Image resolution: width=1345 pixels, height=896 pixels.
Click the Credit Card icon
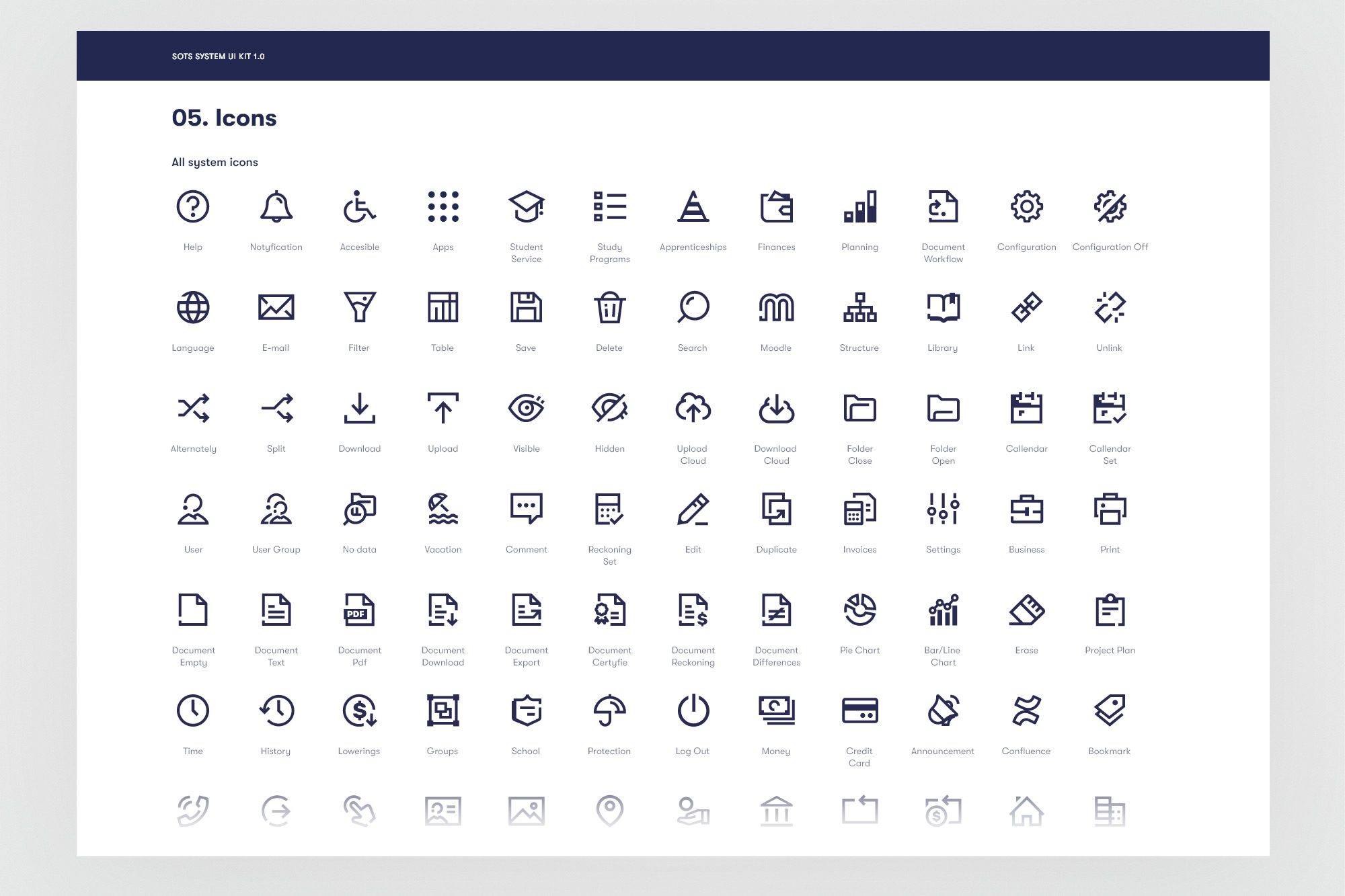(x=859, y=710)
